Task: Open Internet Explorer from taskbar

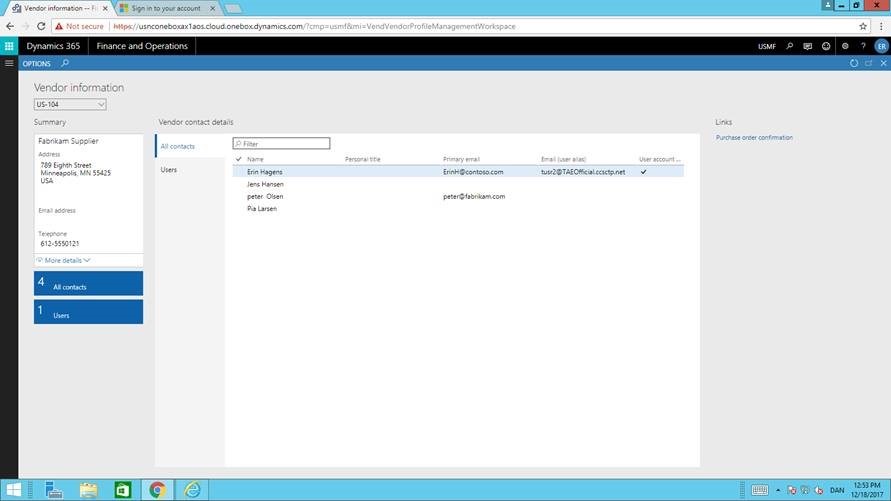Action: click(192, 490)
